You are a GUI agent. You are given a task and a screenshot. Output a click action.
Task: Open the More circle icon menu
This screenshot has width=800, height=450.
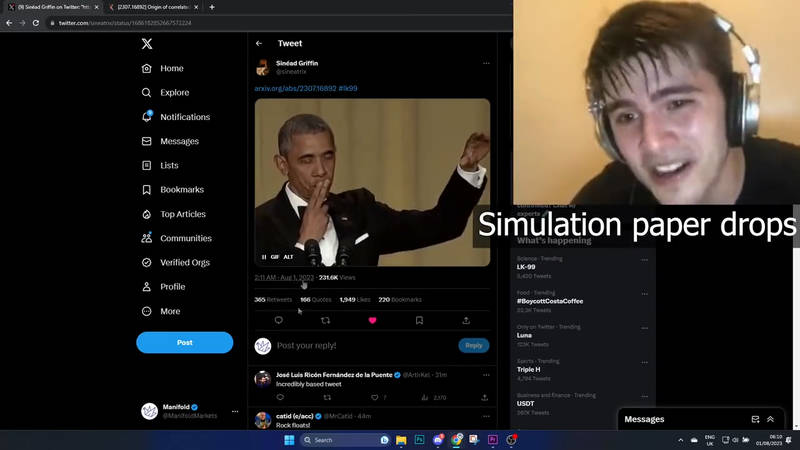point(146,311)
